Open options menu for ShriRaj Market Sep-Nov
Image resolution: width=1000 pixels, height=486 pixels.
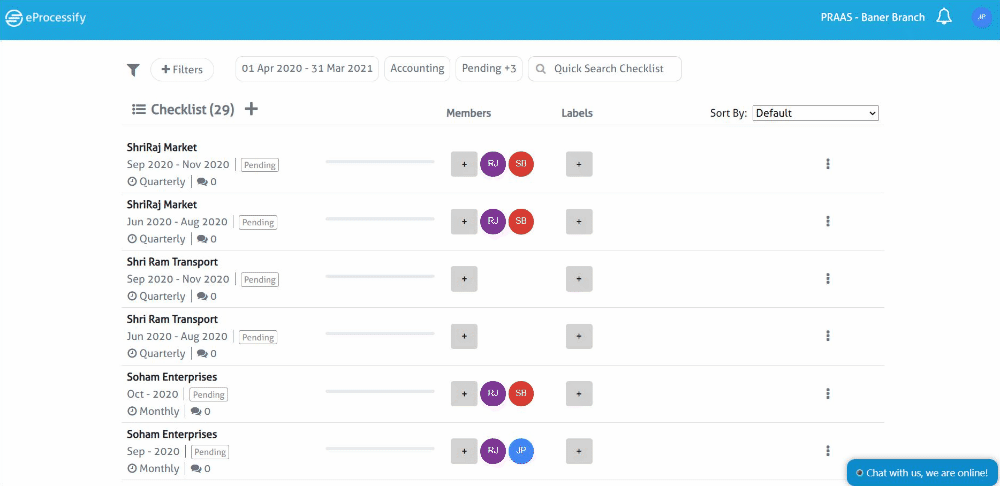pyautogui.click(x=828, y=164)
